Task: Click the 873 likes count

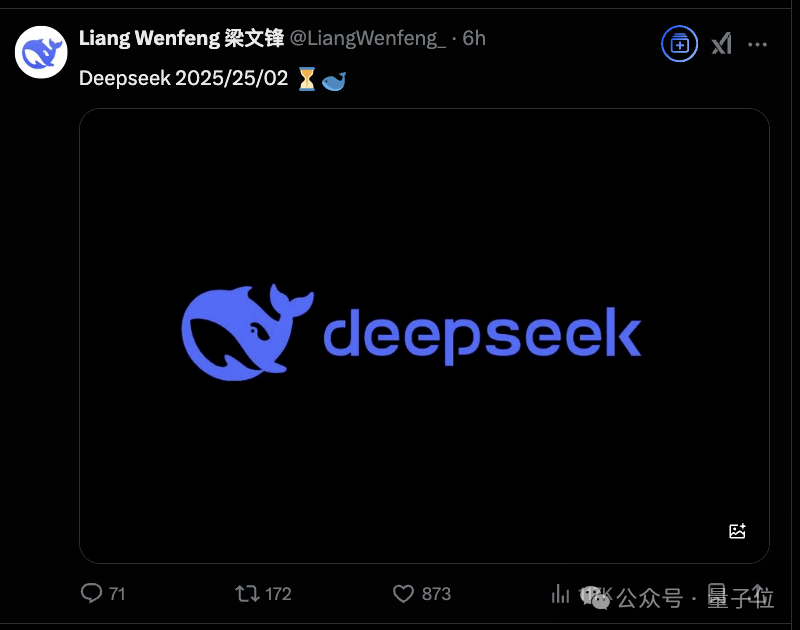Action: [x=436, y=594]
